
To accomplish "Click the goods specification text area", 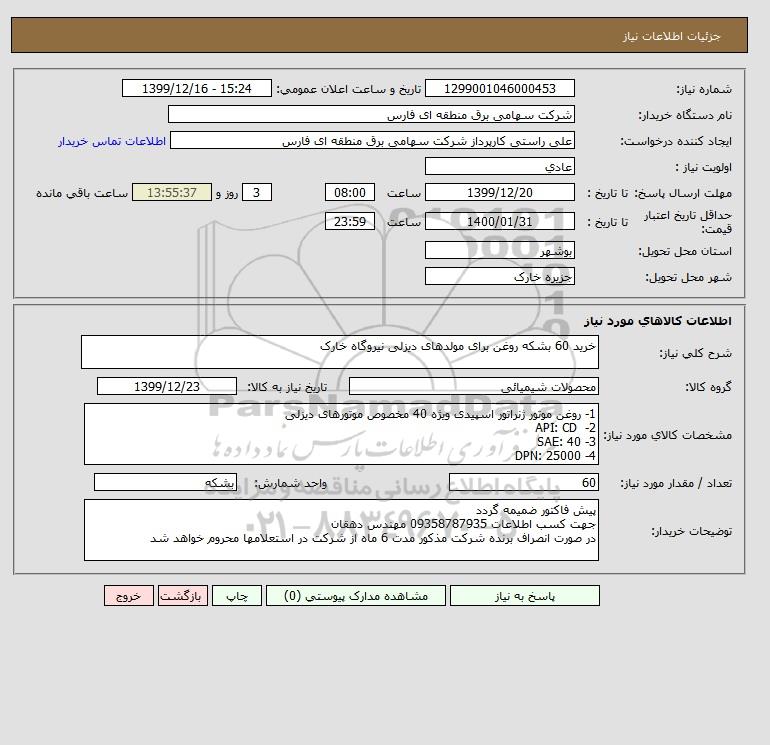I will (341, 434).
